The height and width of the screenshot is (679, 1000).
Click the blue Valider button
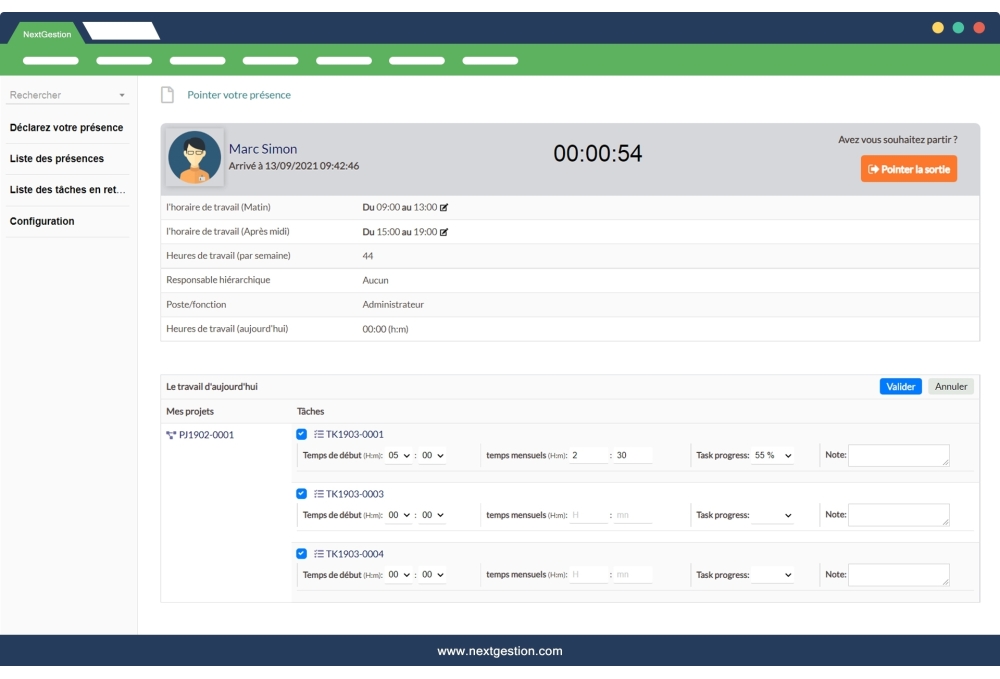[x=900, y=386]
